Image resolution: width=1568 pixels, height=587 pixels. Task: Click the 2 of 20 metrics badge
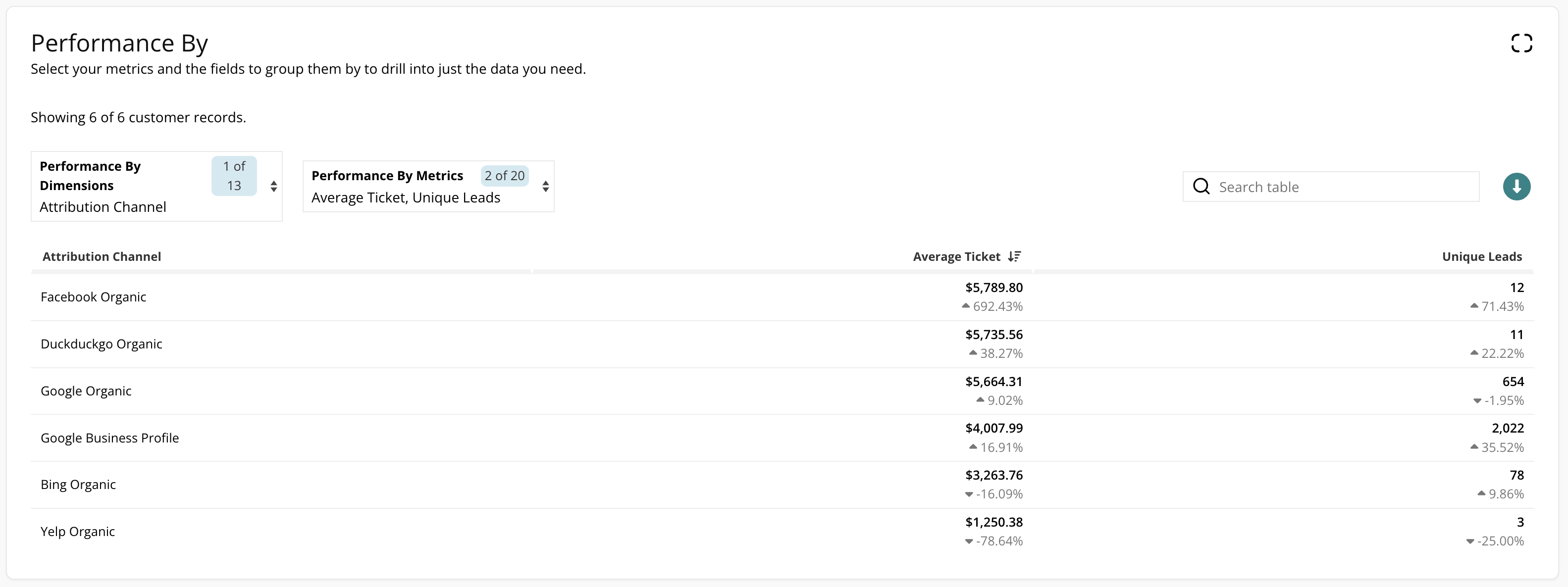504,176
